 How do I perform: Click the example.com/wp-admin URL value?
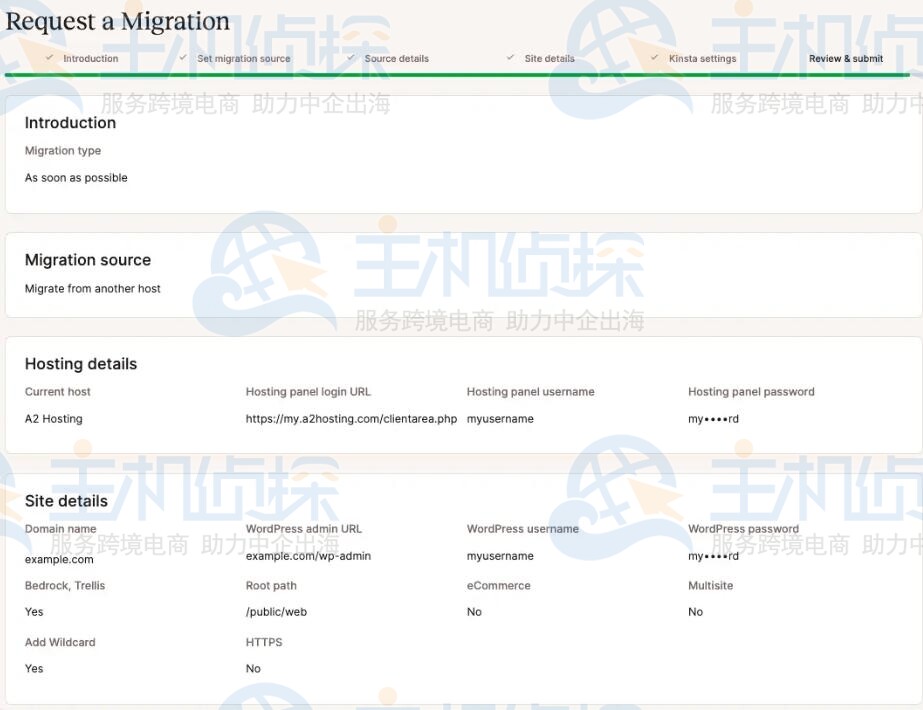(x=308, y=556)
